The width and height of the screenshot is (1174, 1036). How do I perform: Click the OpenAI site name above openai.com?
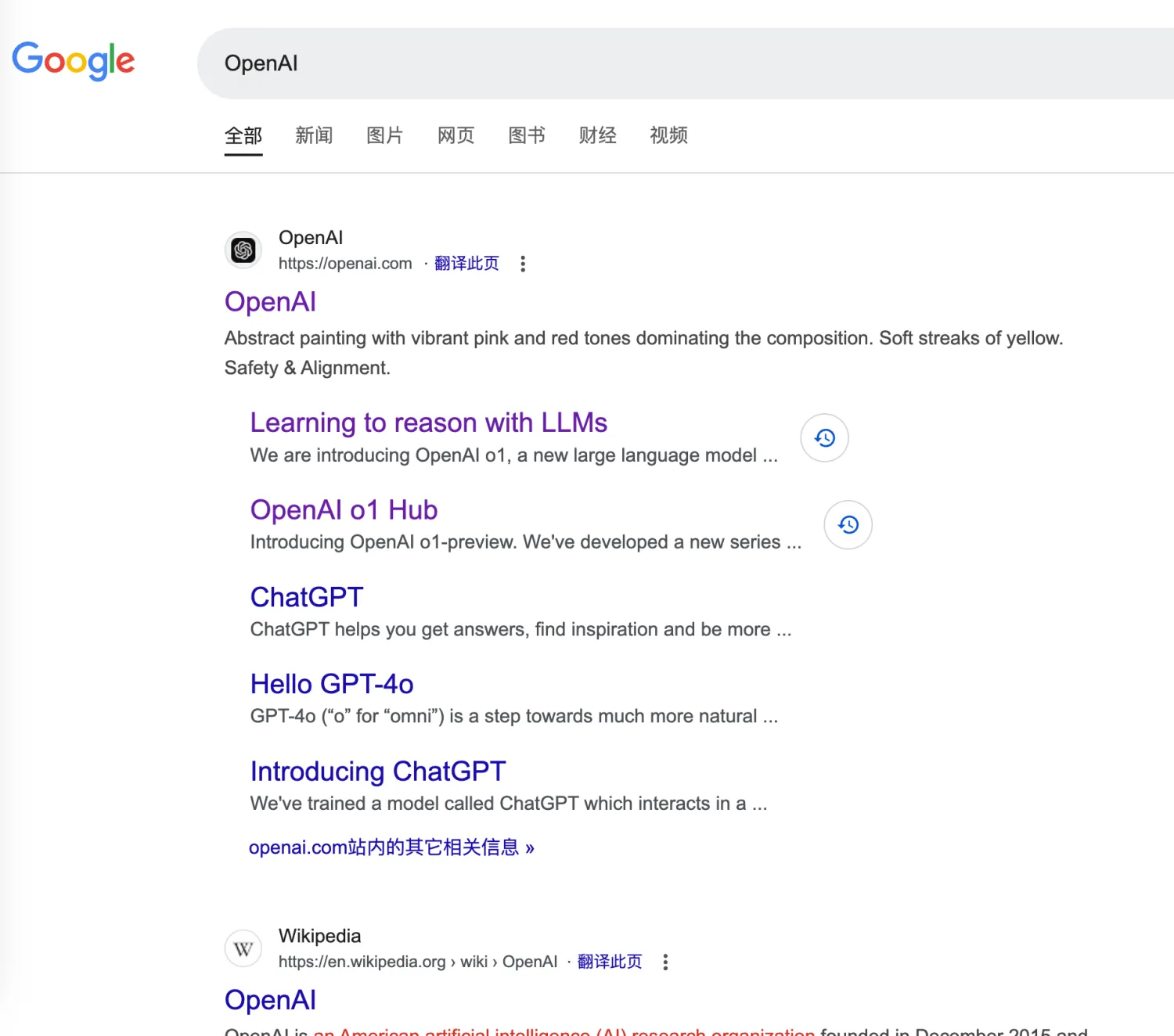pyautogui.click(x=311, y=238)
